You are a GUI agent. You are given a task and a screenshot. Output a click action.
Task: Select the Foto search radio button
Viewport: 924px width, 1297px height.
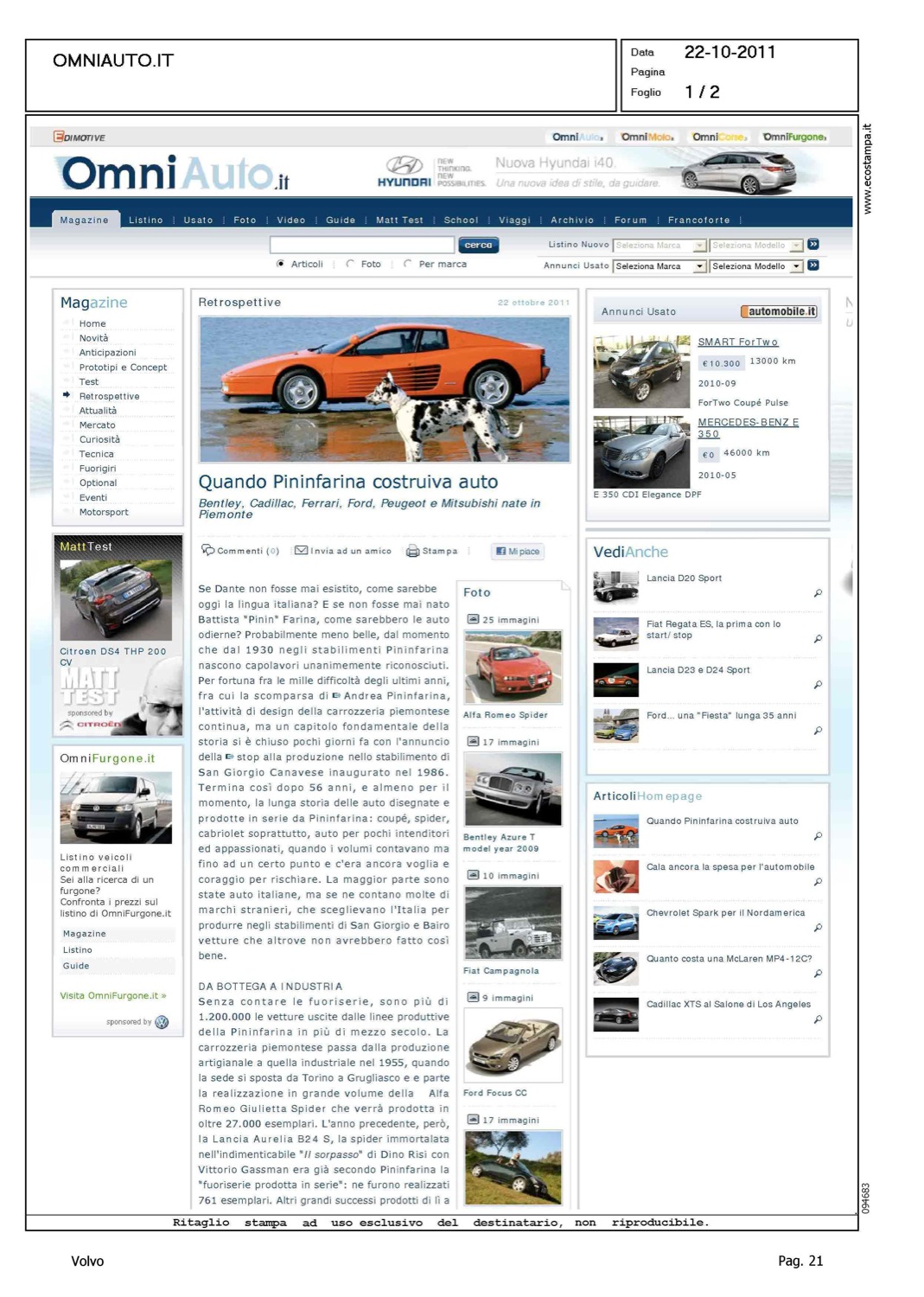click(350, 264)
